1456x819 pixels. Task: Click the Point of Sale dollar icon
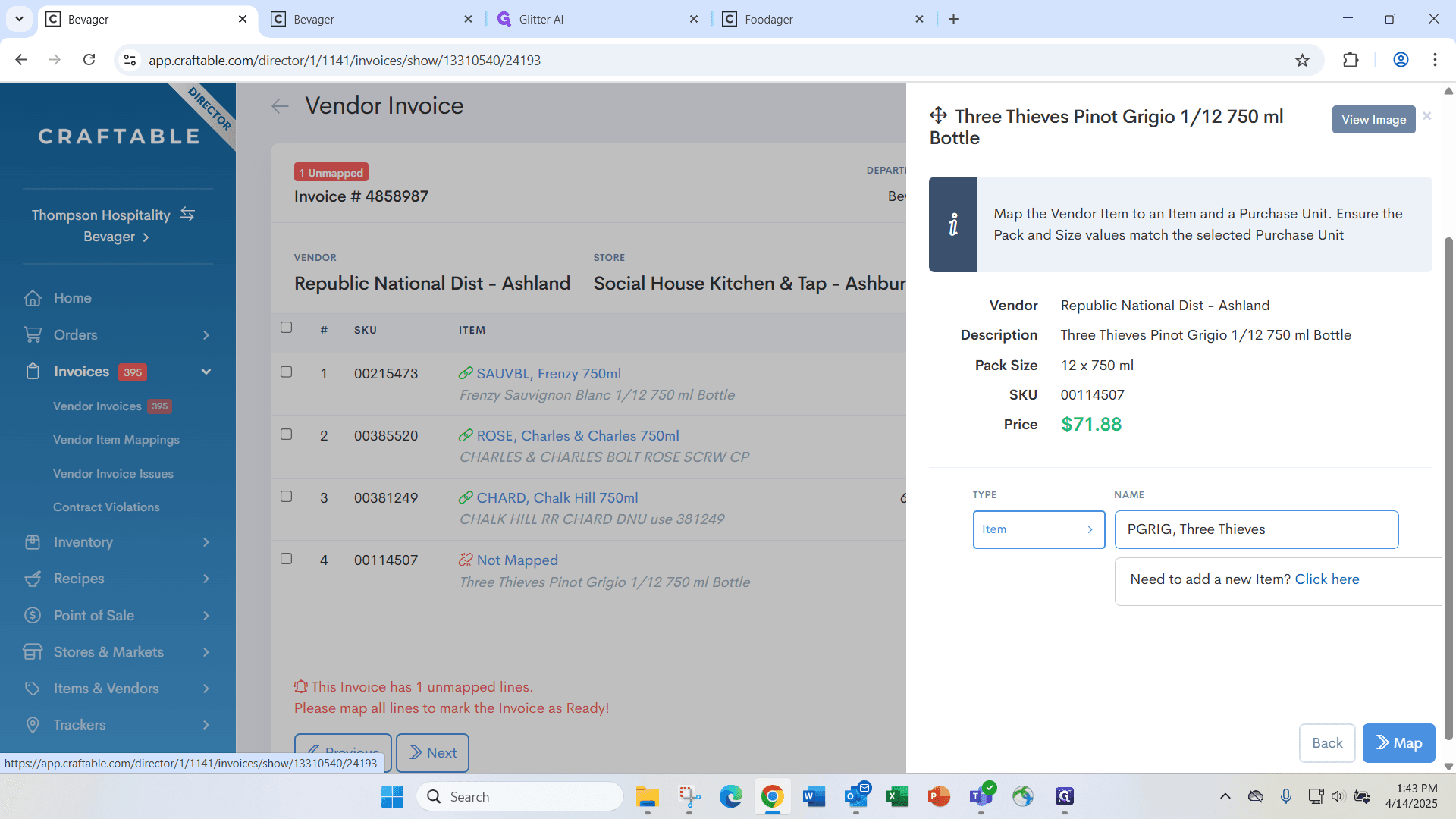point(33,615)
